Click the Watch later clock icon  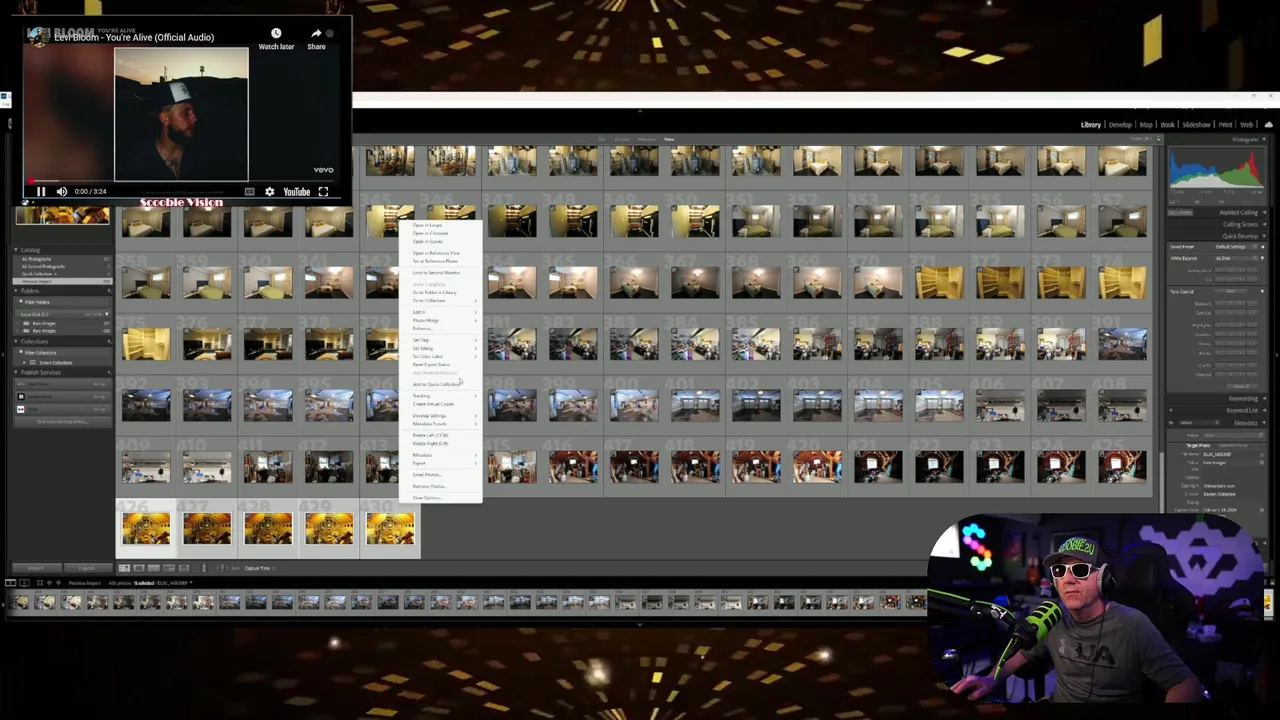pos(276,33)
